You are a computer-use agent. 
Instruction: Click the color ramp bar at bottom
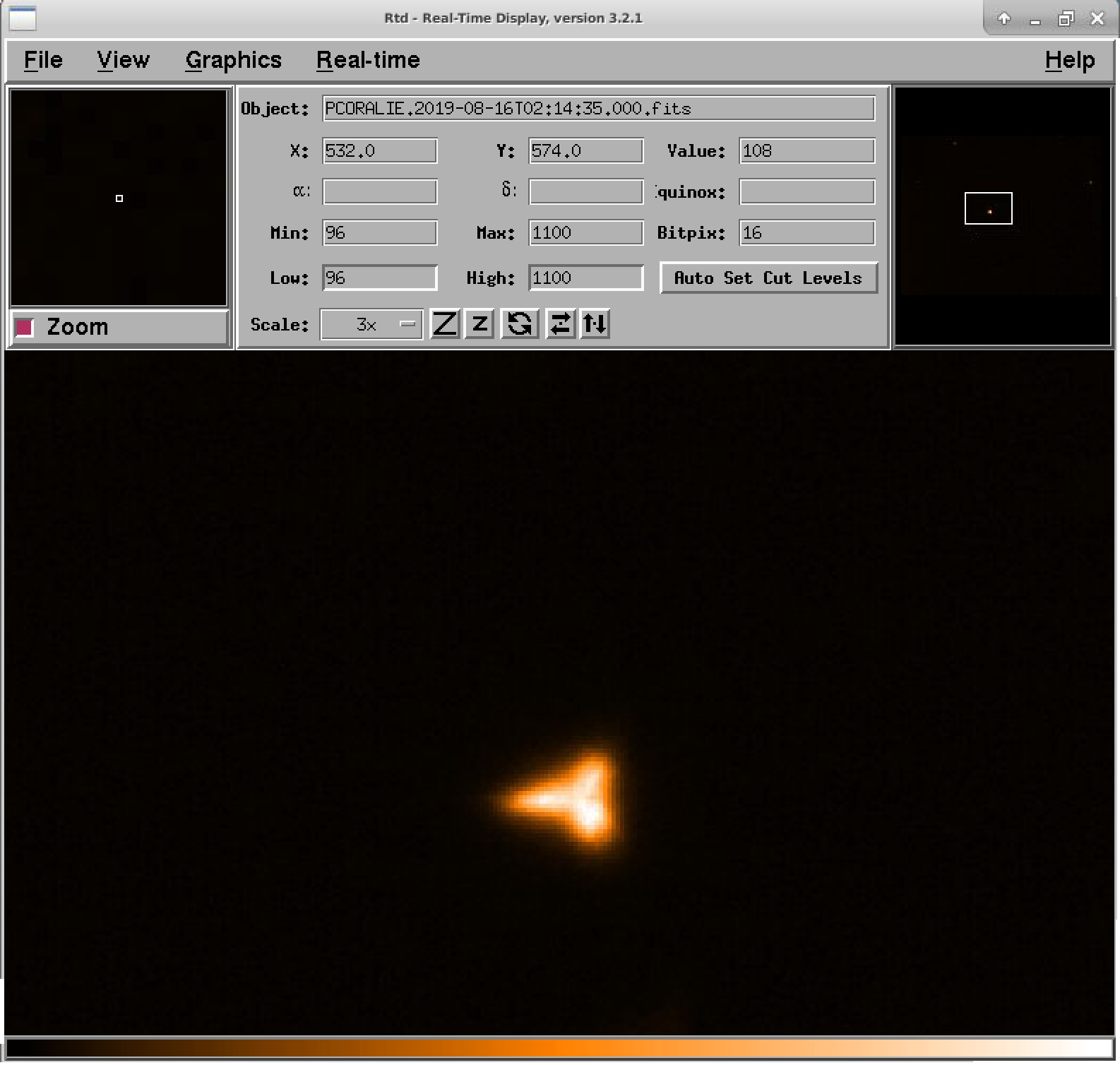(559, 1047)
